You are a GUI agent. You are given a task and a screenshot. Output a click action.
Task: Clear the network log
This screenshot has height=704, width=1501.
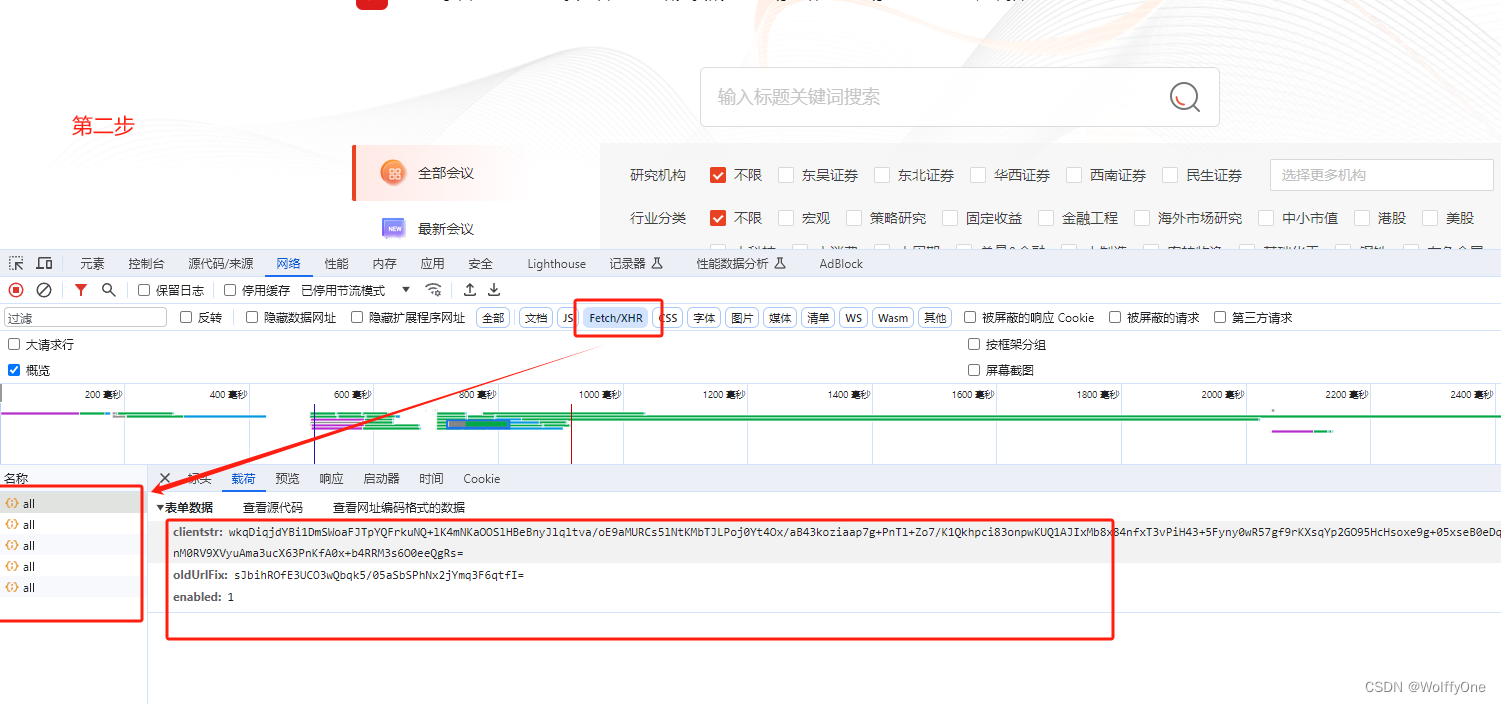tap(44, 290)
